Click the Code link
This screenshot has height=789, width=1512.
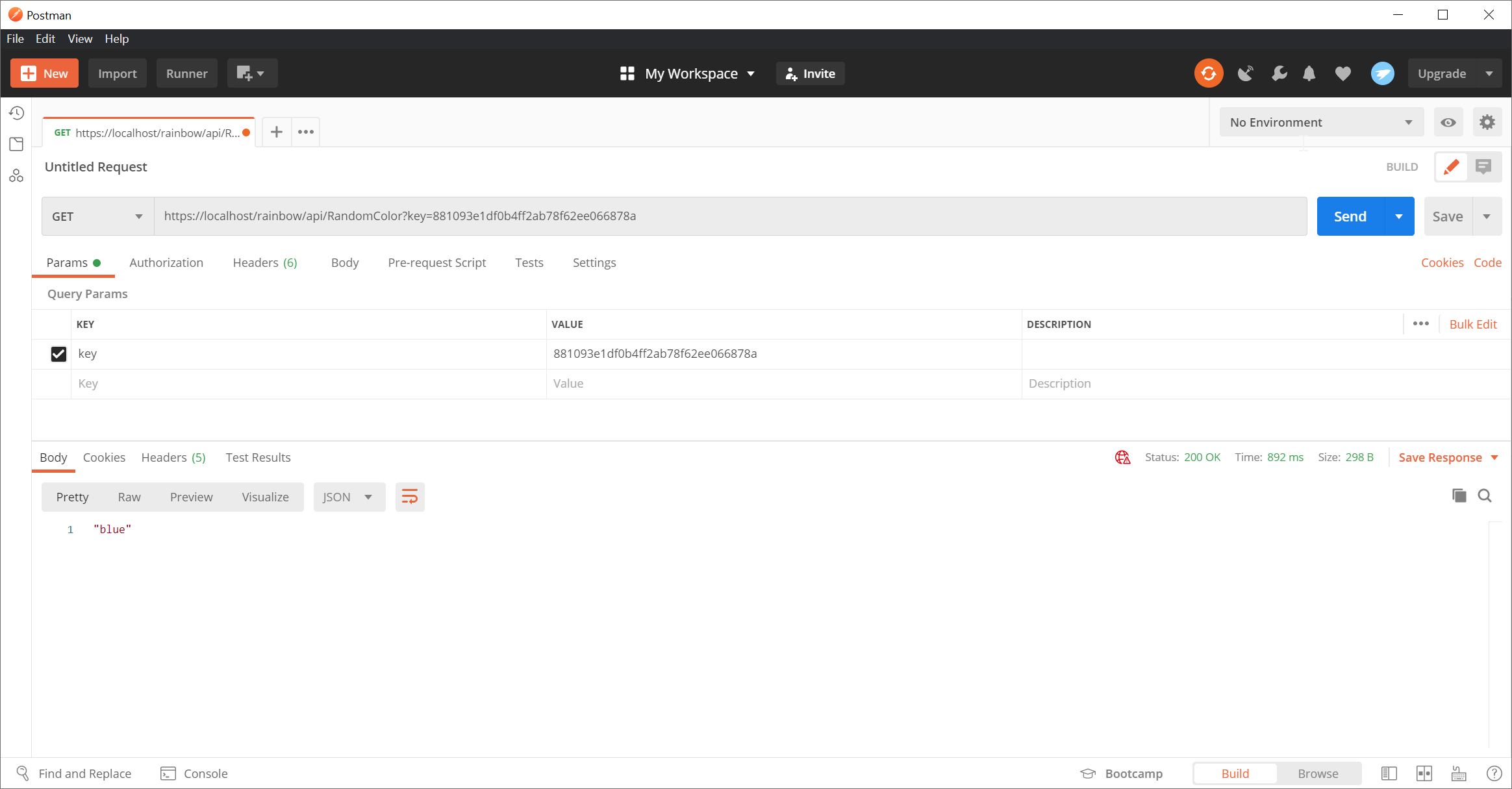(1487, 262)
